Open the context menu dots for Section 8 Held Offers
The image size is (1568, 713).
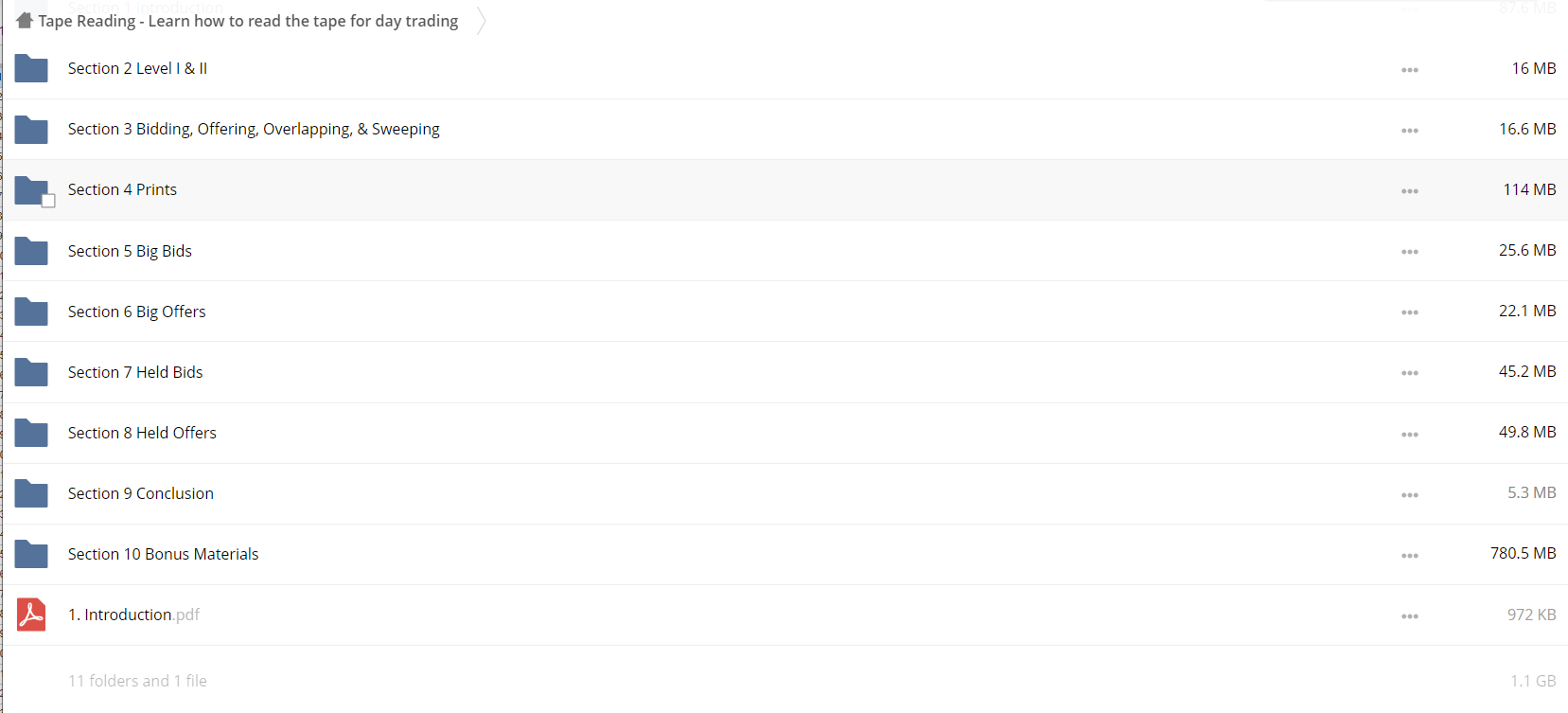pyautogui.click(x=1410, y=435)
